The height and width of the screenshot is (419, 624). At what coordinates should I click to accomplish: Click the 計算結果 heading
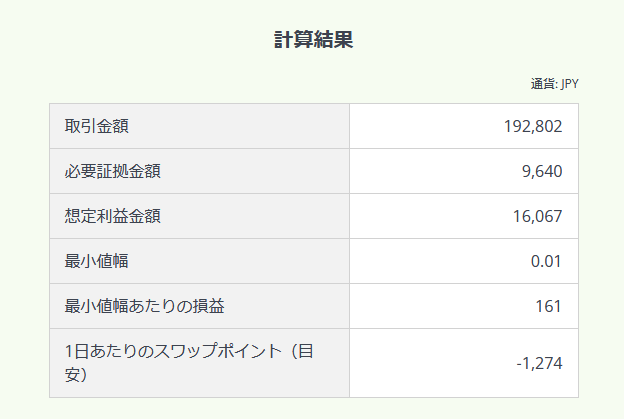[x=313, y=40]
